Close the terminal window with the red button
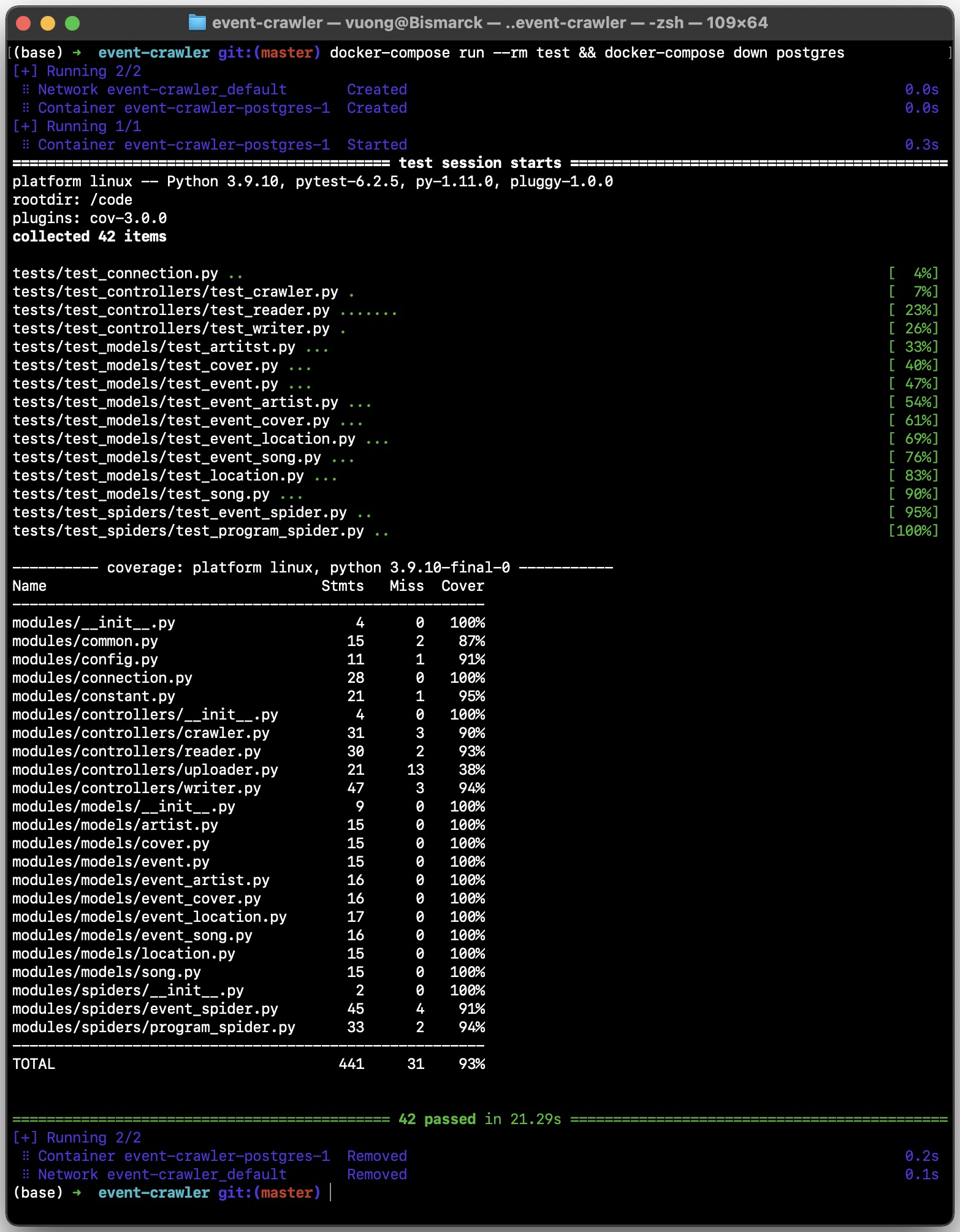960x1232 pixels. pyautogui.click(x=23, y=23)
